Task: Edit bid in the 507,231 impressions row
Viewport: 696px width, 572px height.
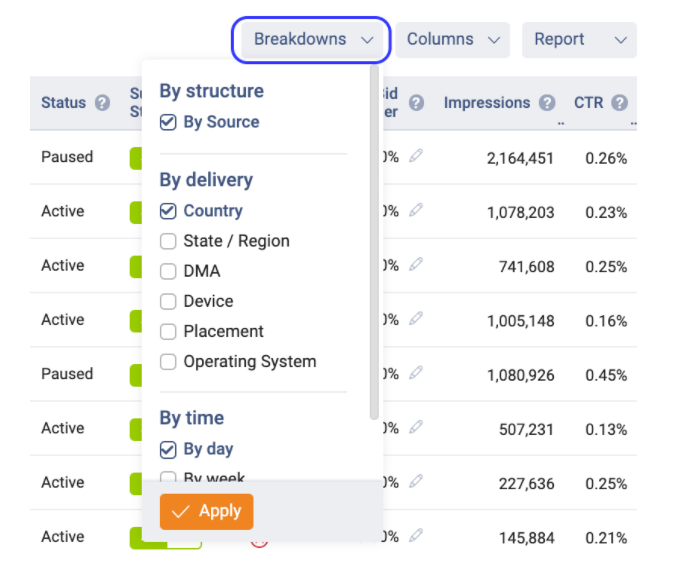Action: (416, 427)
